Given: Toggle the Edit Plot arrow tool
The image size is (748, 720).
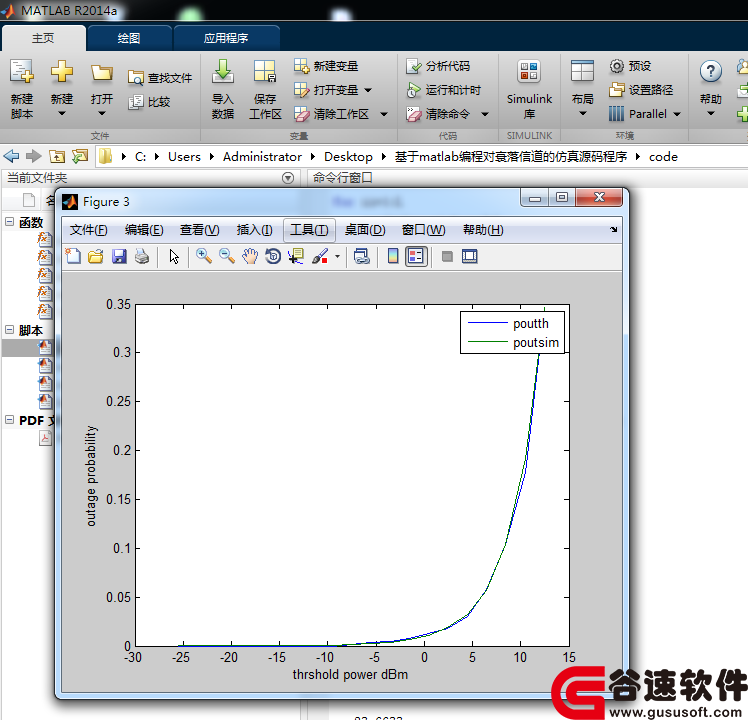Looking at the screenshot, I should pyautogui.click(x=174, y=256).
